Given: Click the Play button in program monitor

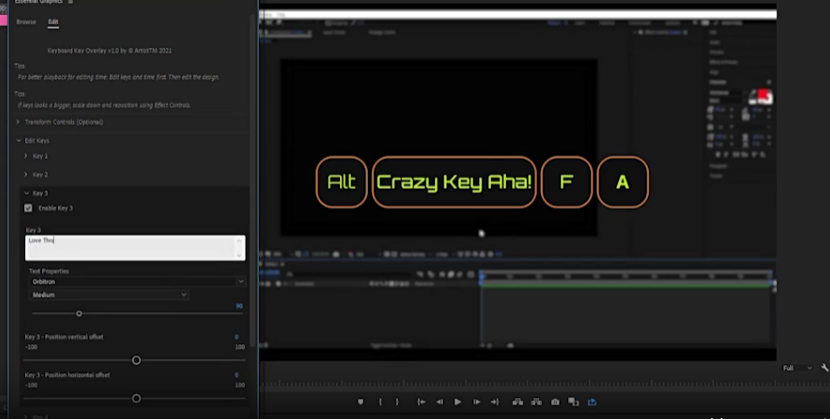Looking at the screenshot, I should (x=458, y=402).
